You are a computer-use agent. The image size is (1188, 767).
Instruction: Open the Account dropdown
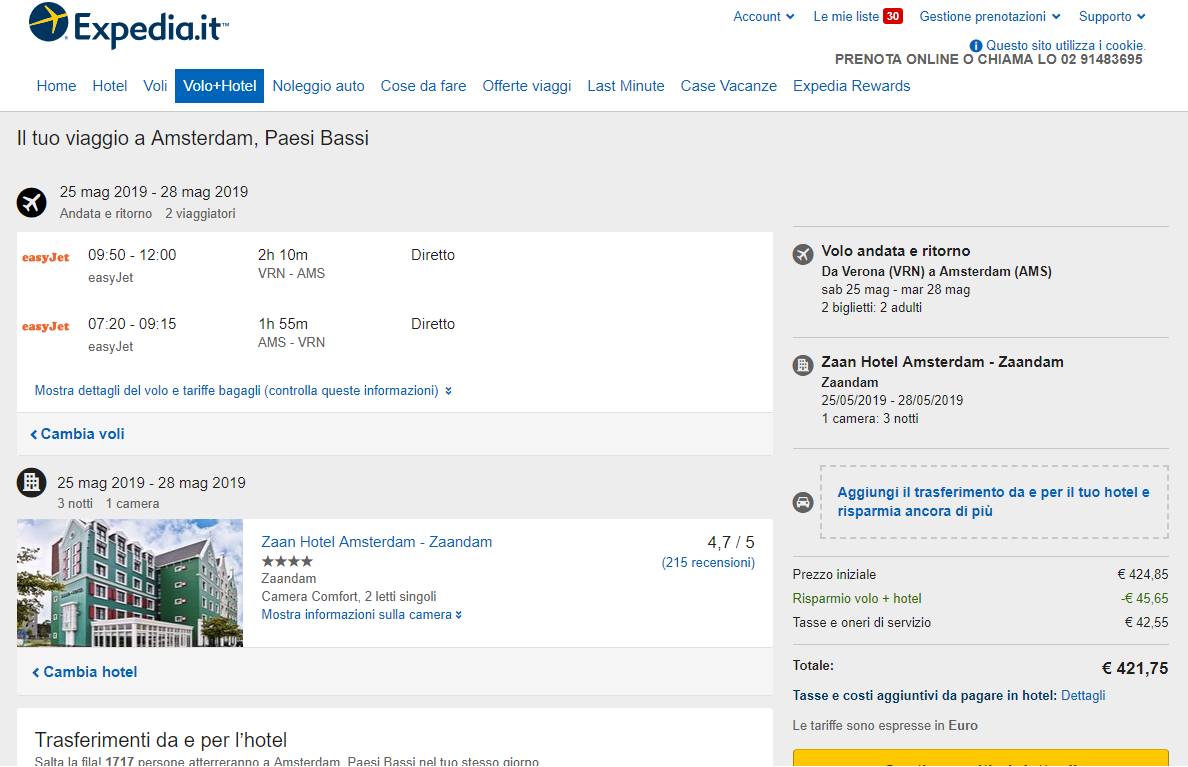[764, 17]
